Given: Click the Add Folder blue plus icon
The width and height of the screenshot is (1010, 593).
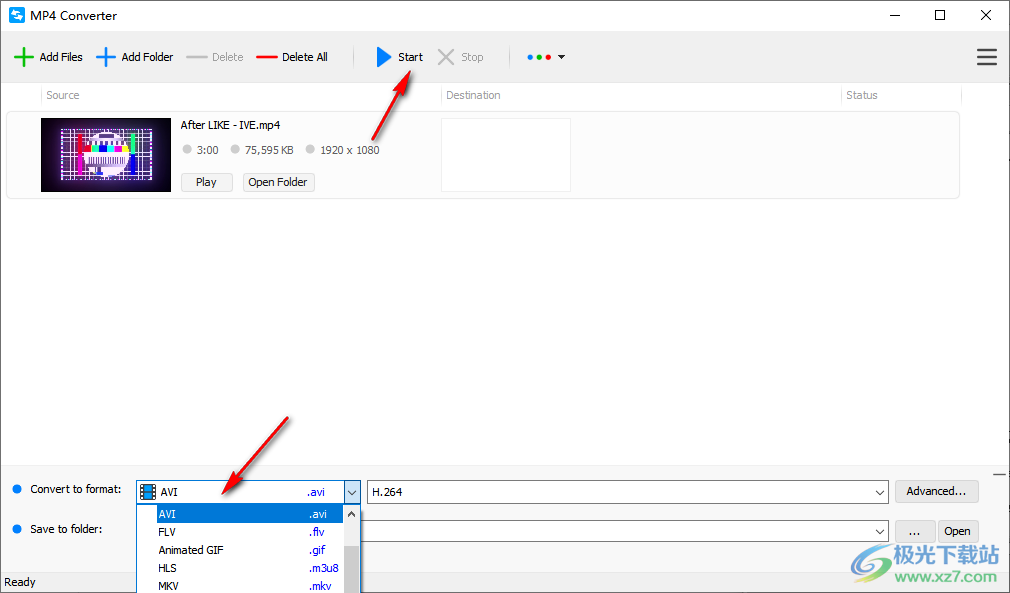Looking at the screenshot, I should pyautogui.click(x=104, y=56).
